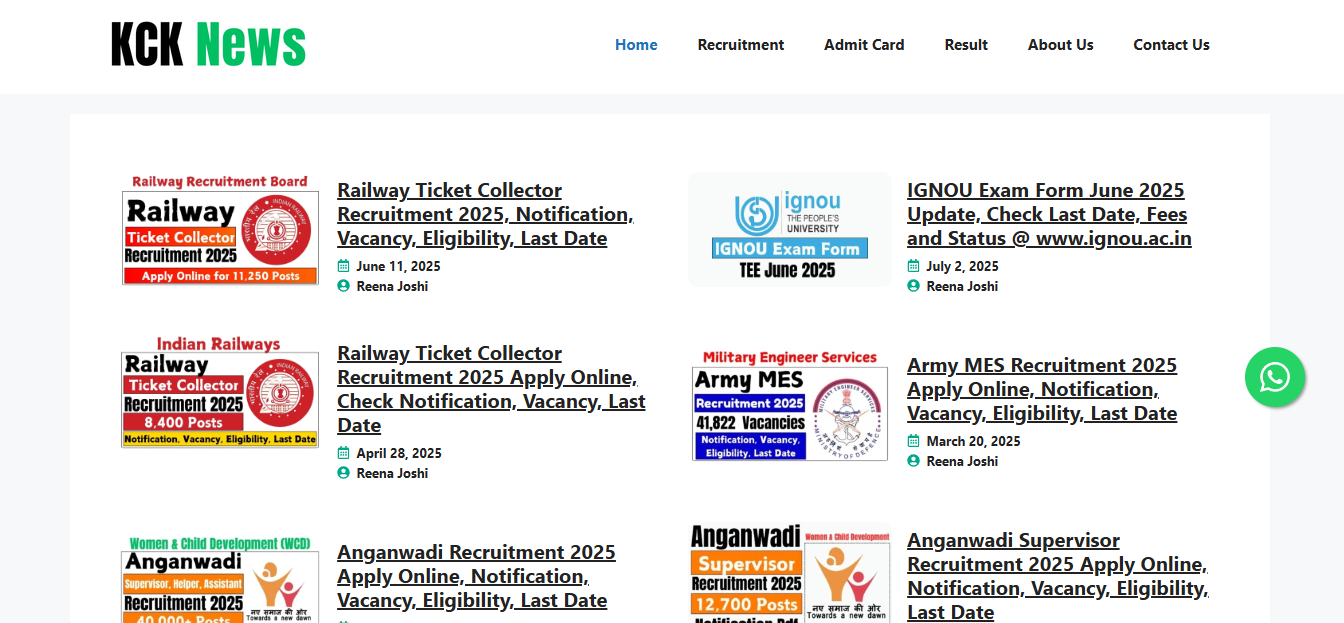Click the date March 20, 2025
This screenshot has width=1344, height=623.
coord(973,441)
